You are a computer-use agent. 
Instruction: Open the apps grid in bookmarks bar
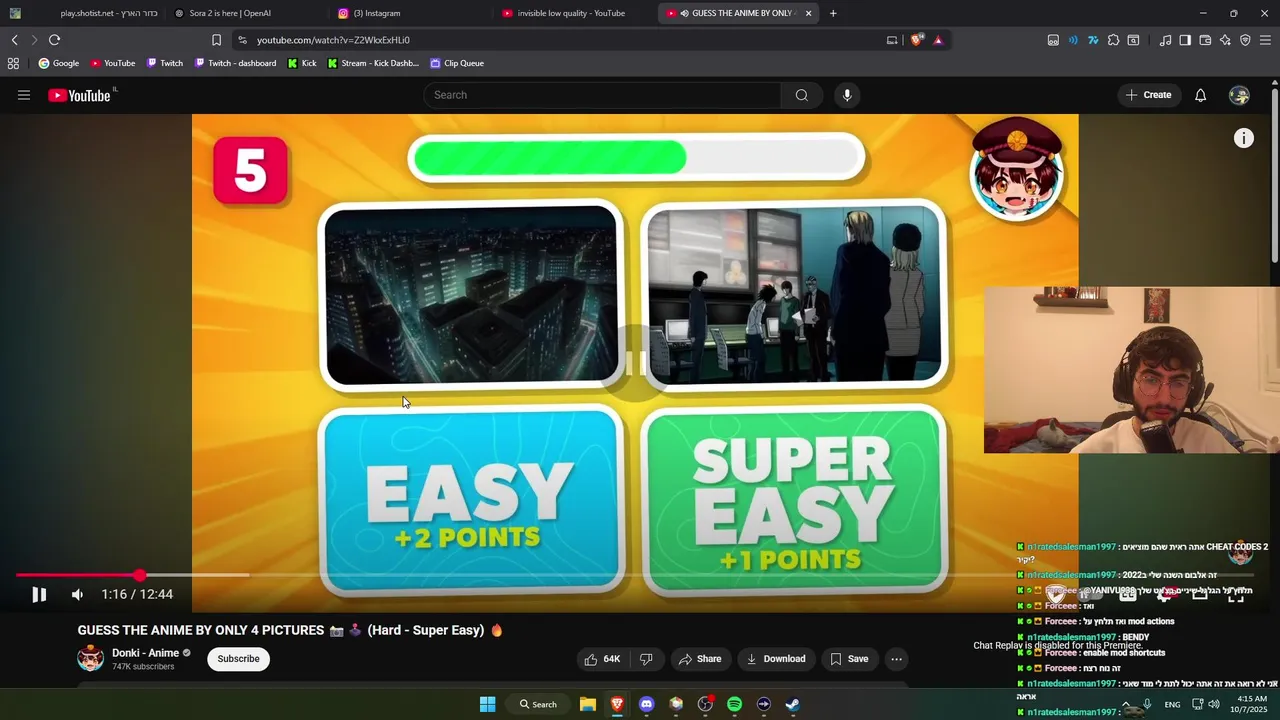[x=13, y=63]
